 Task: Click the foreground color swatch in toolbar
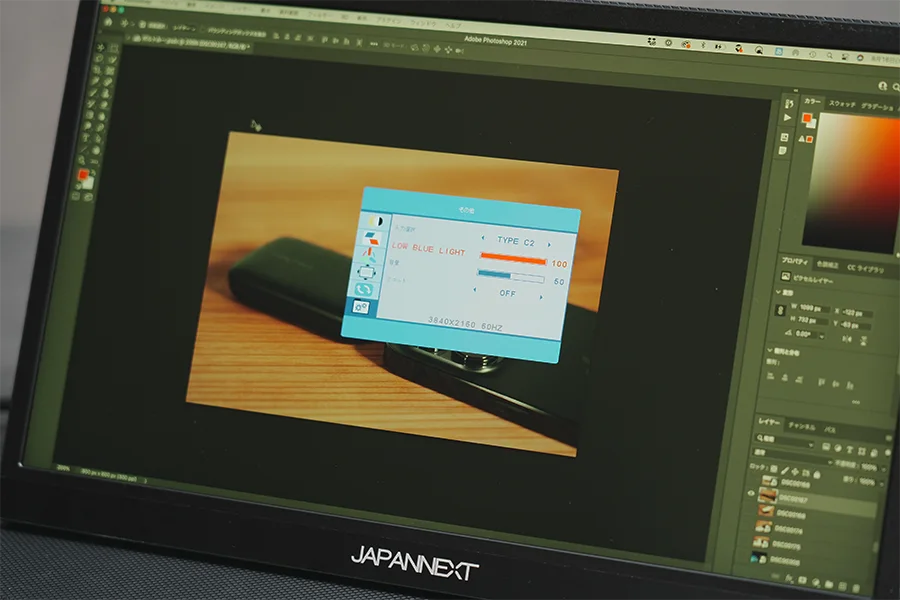[x=83, y=175]
